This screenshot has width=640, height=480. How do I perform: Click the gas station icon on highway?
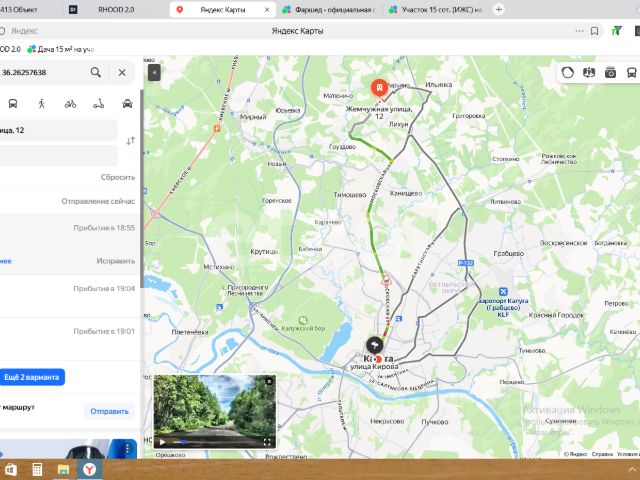click(x=217, y=129)
